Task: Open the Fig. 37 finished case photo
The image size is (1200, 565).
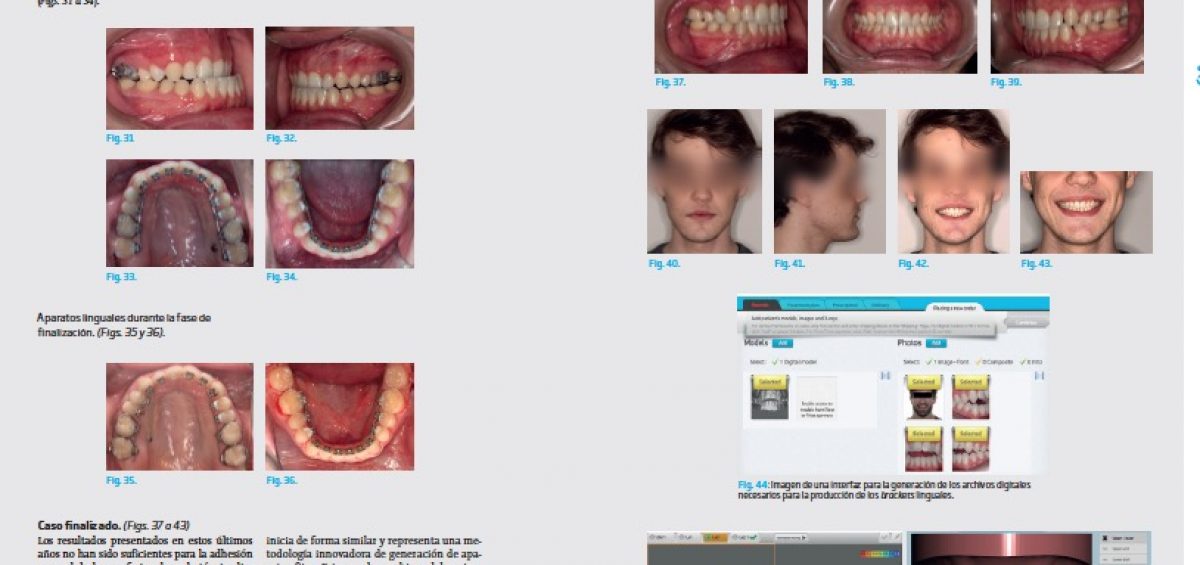Action: tap(731, 37)
